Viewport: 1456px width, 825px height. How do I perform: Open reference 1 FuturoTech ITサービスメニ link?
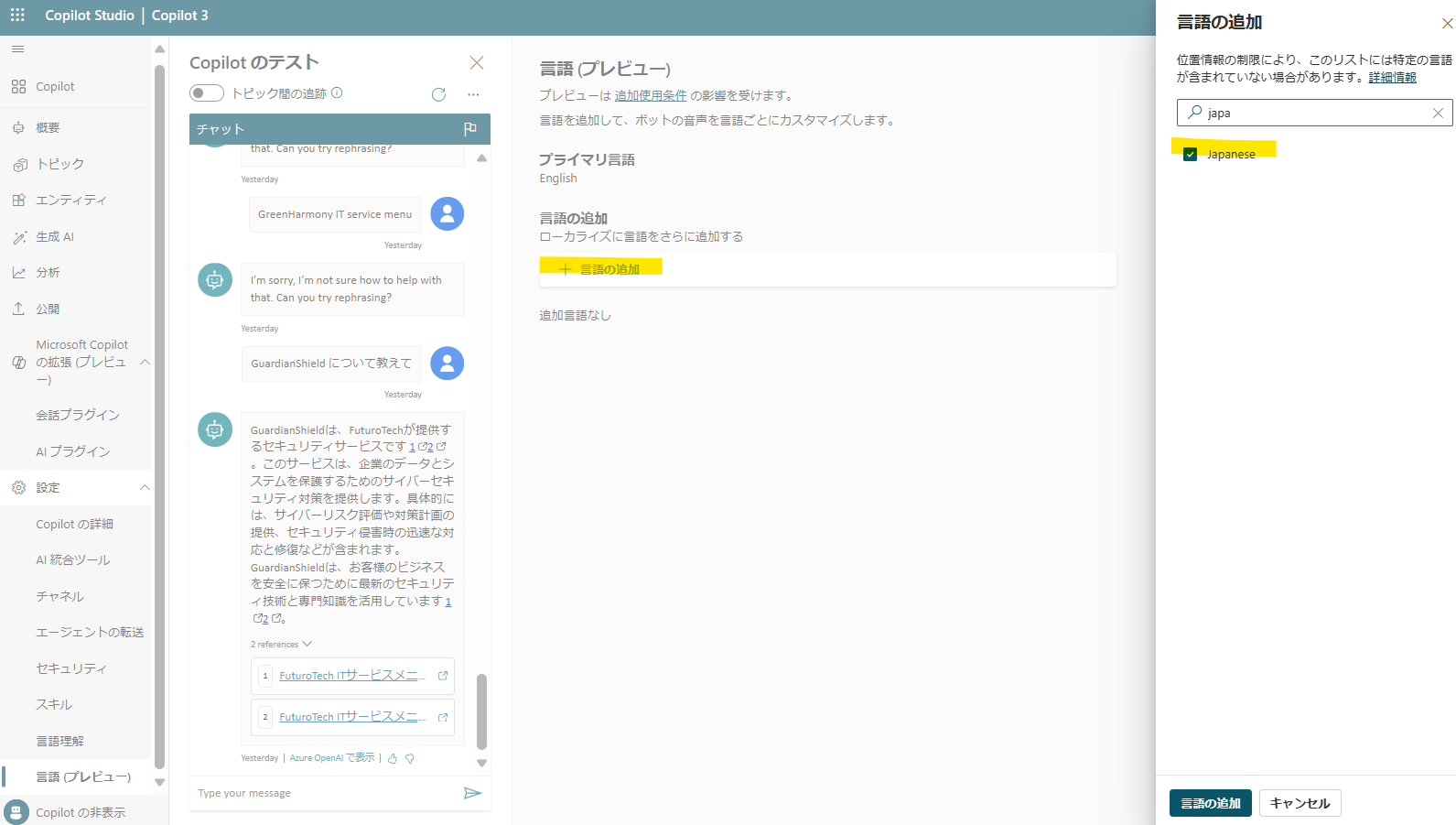[352, 676]
